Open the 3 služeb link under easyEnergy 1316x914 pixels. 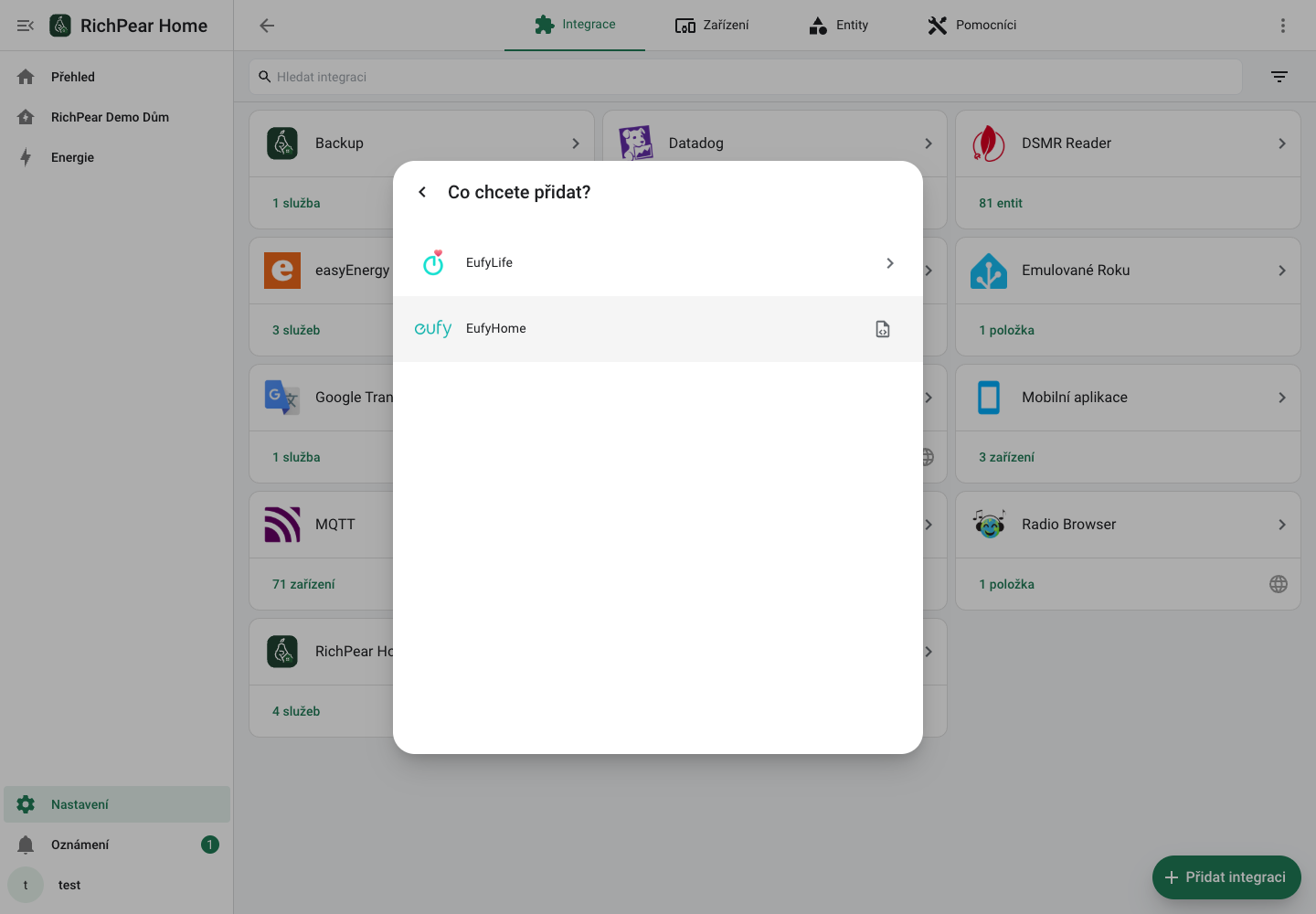296,330
